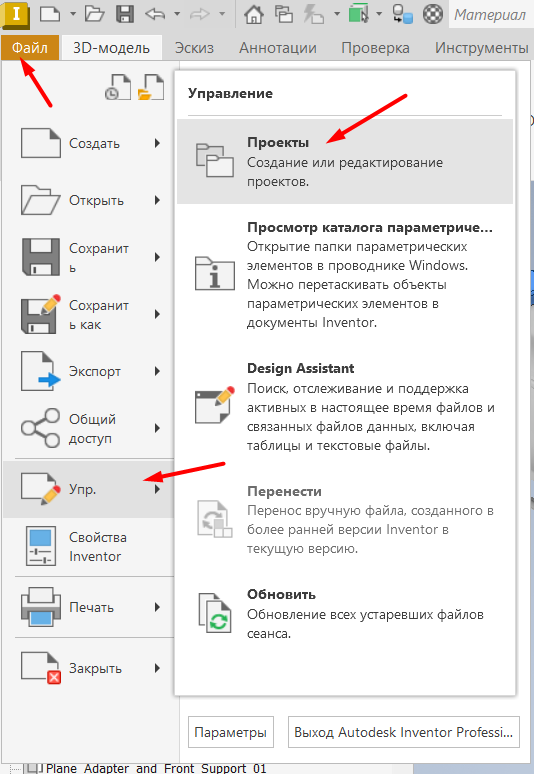Image resolution: width=534 pixels, height=774 pixels.
Task: Select the Обновить update entry
Action: tap(345, 614)
